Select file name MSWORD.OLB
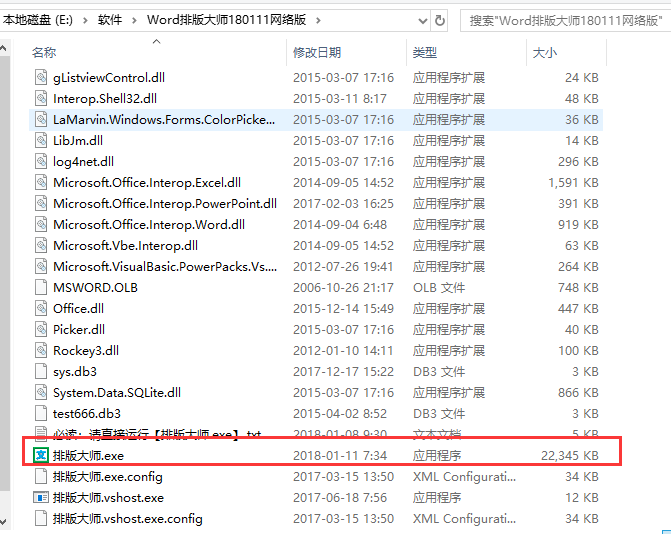671x534 pixels. 95,287
